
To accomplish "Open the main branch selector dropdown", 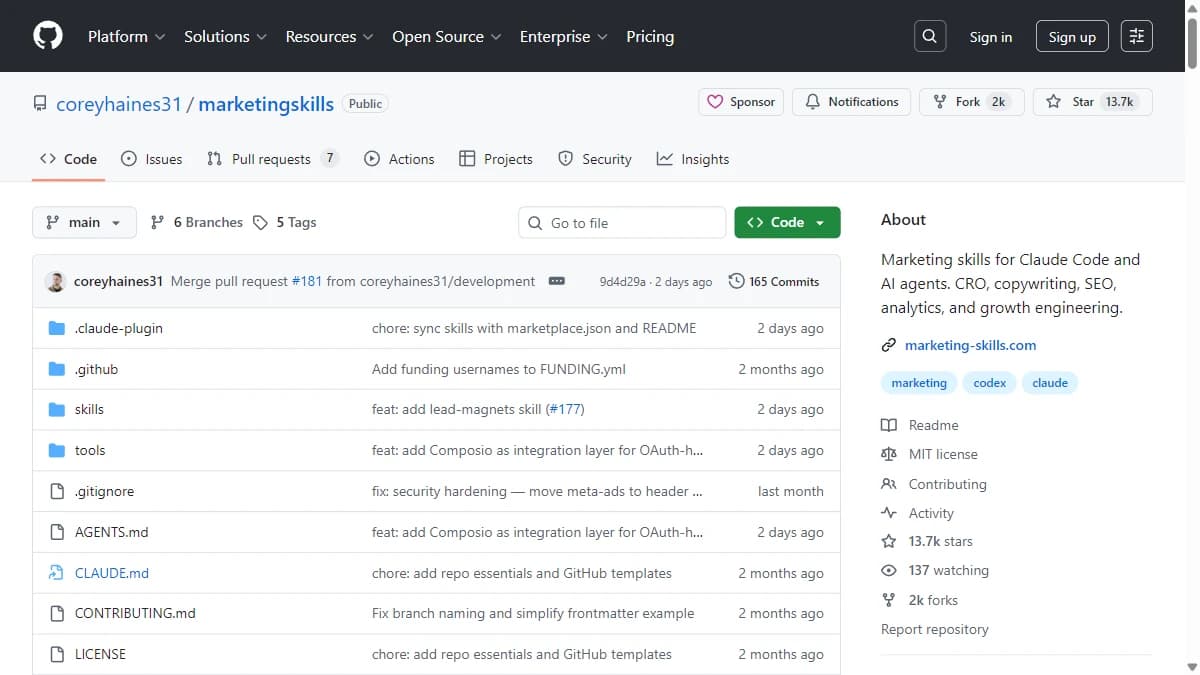I will [x=84, y=222].
